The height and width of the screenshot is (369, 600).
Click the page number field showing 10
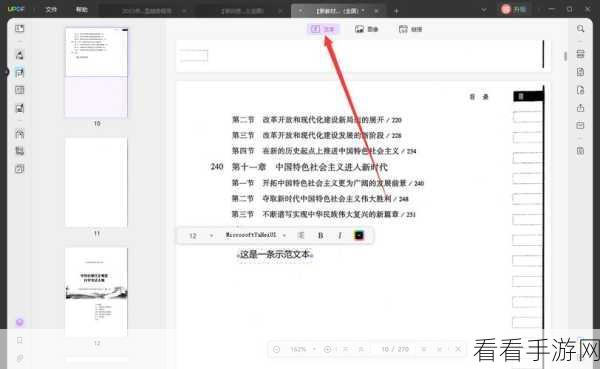point(385,349)
